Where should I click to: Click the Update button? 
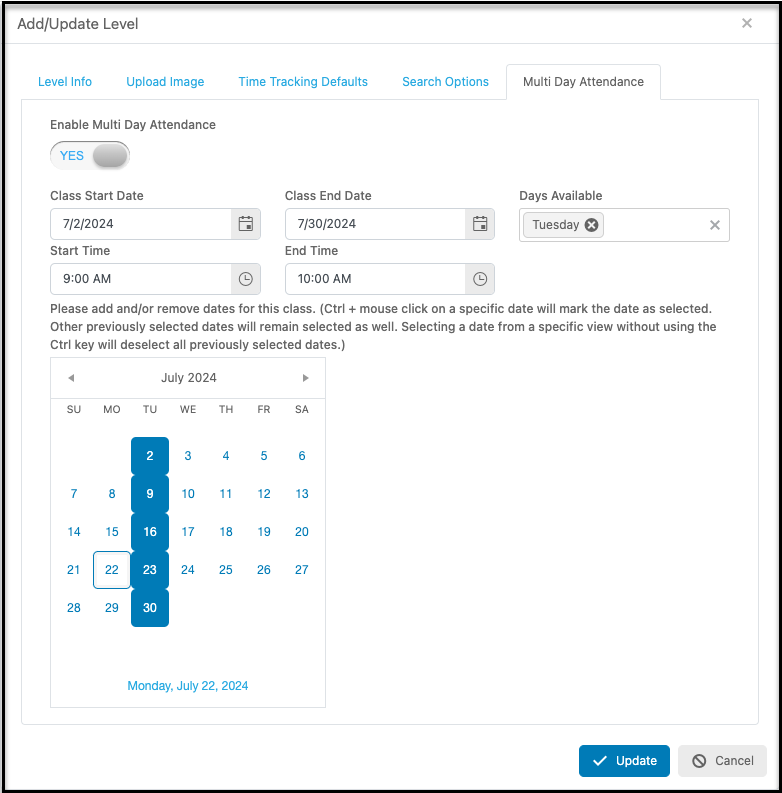(624, 761)
